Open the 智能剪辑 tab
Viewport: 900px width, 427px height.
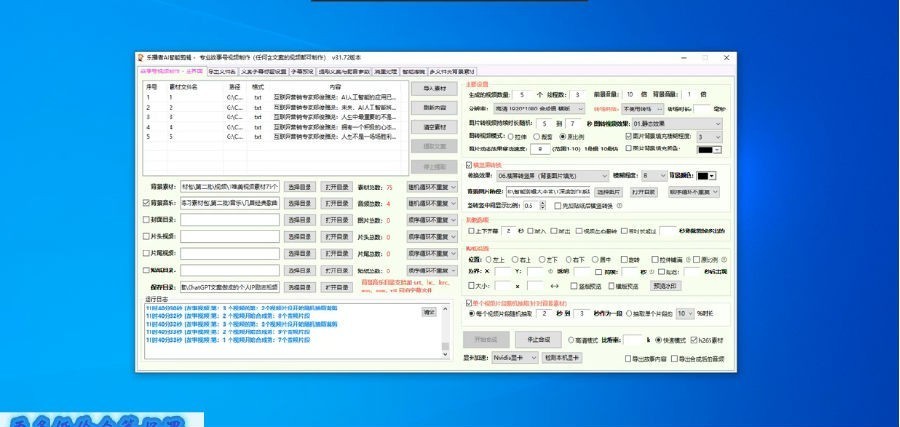point(412,72)
